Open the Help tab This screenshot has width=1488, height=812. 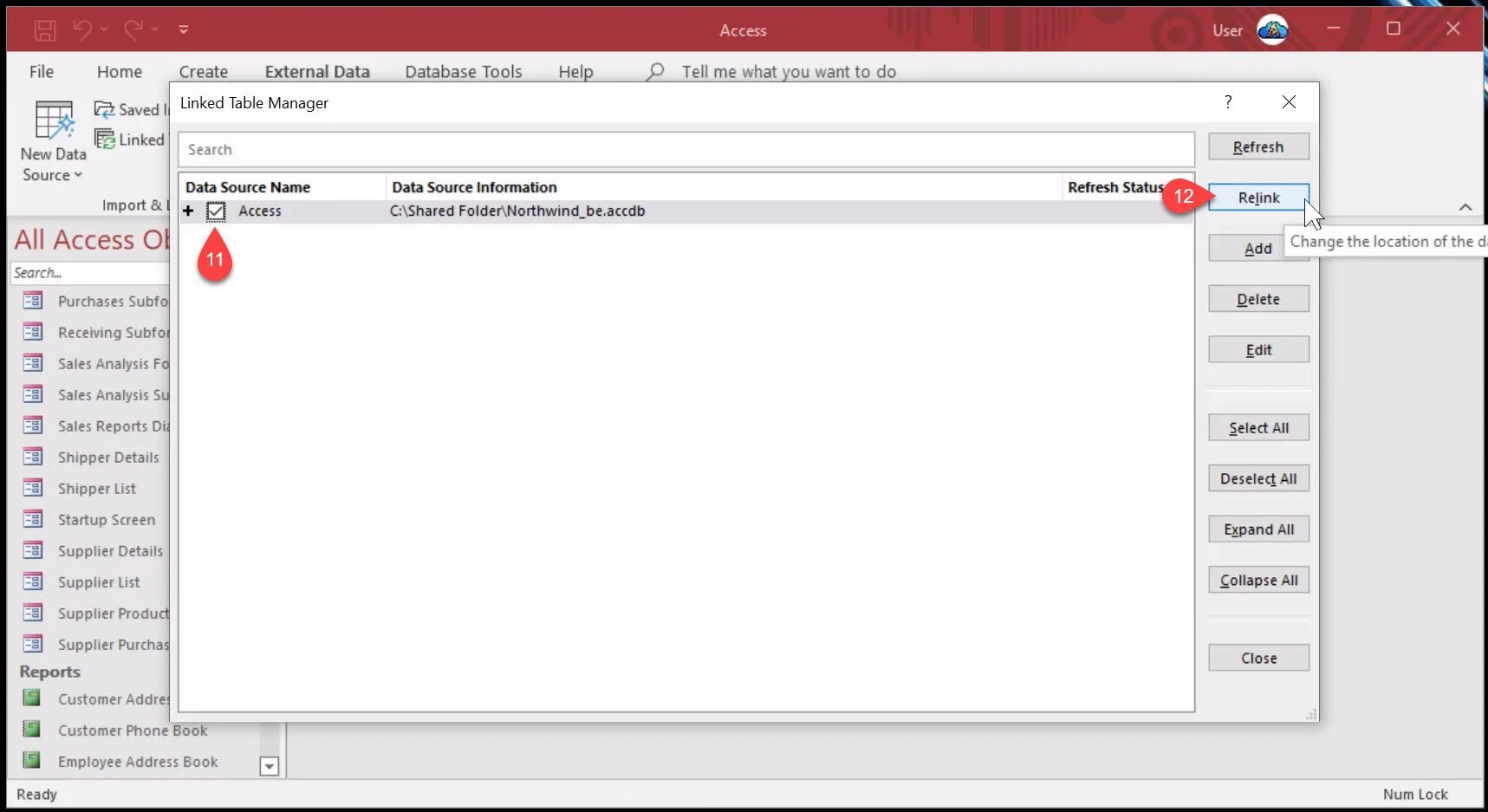(x=575, y=72)
